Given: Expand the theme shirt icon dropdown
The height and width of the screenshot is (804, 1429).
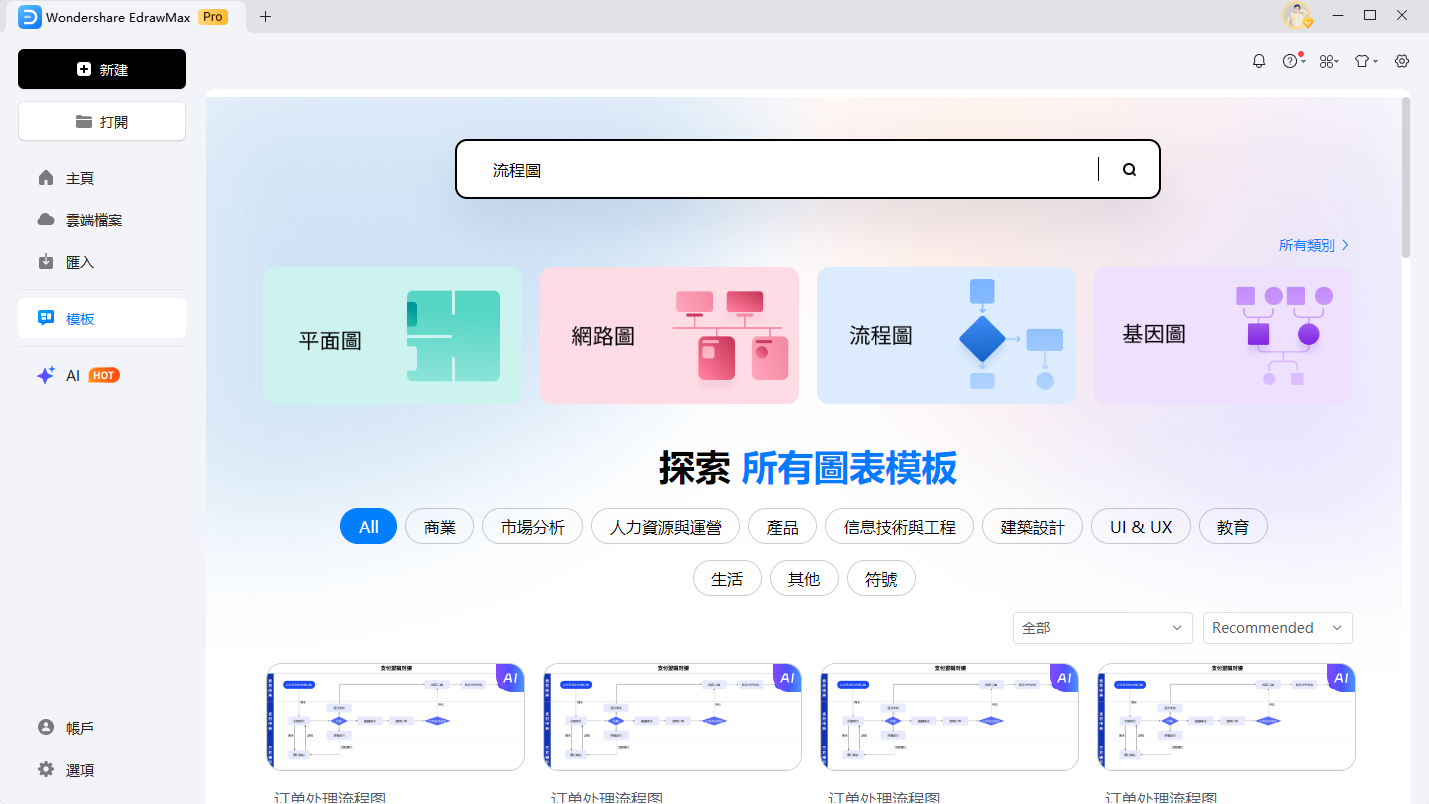Looking at the screenshot, I should tap(1365, 60).
